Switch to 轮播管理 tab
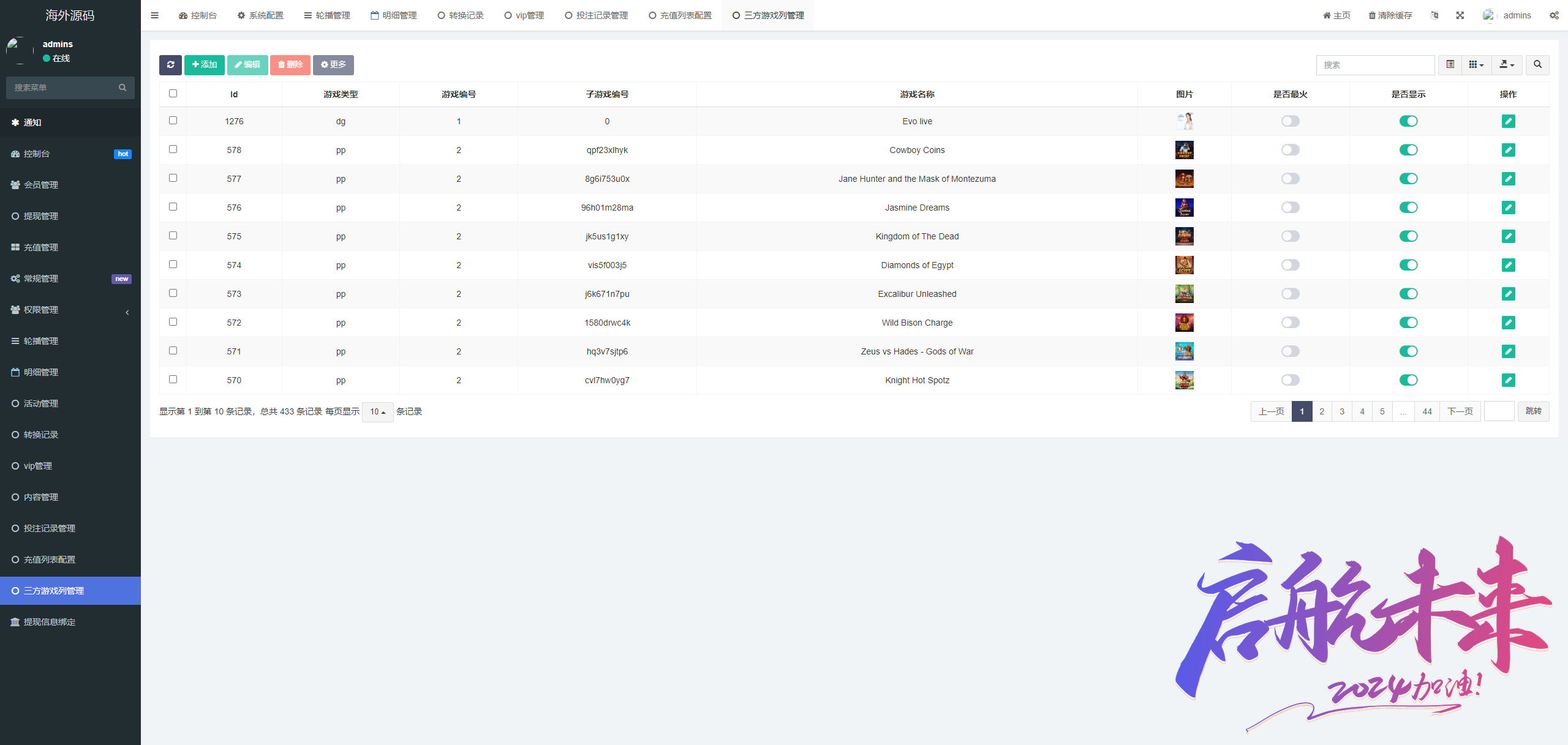This screenshot has height=745, width=1568. coord(327,15)
